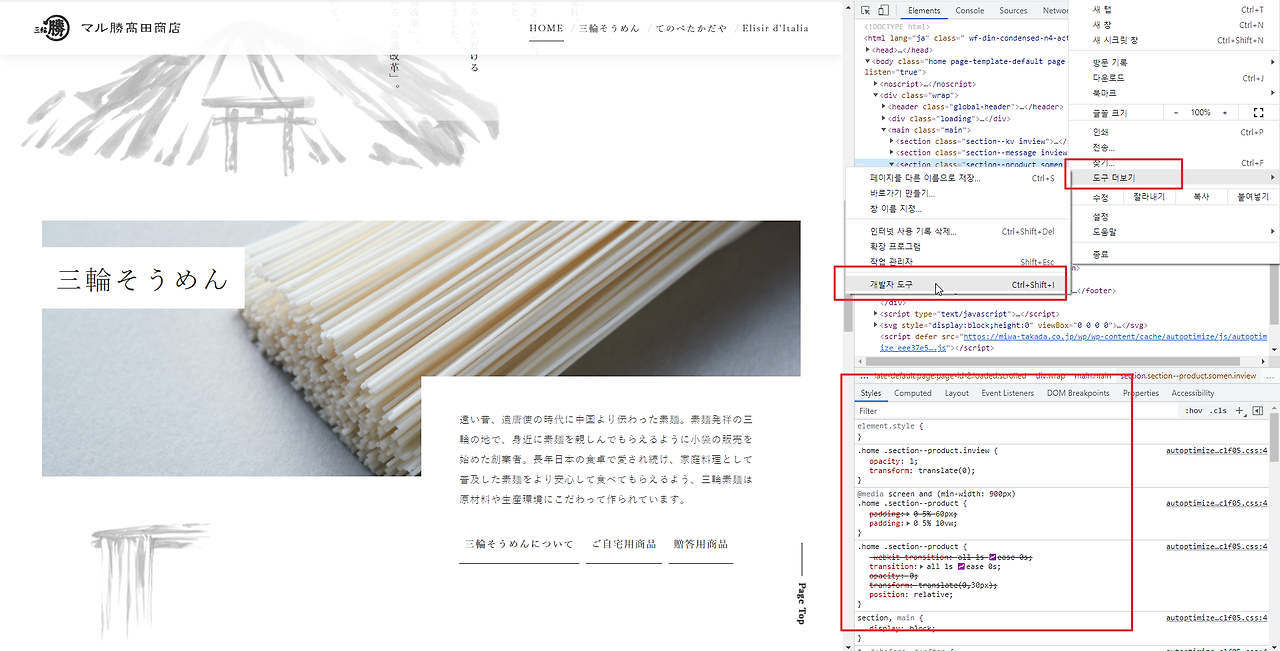Open the 북마크 submenu

point(1174,92)
